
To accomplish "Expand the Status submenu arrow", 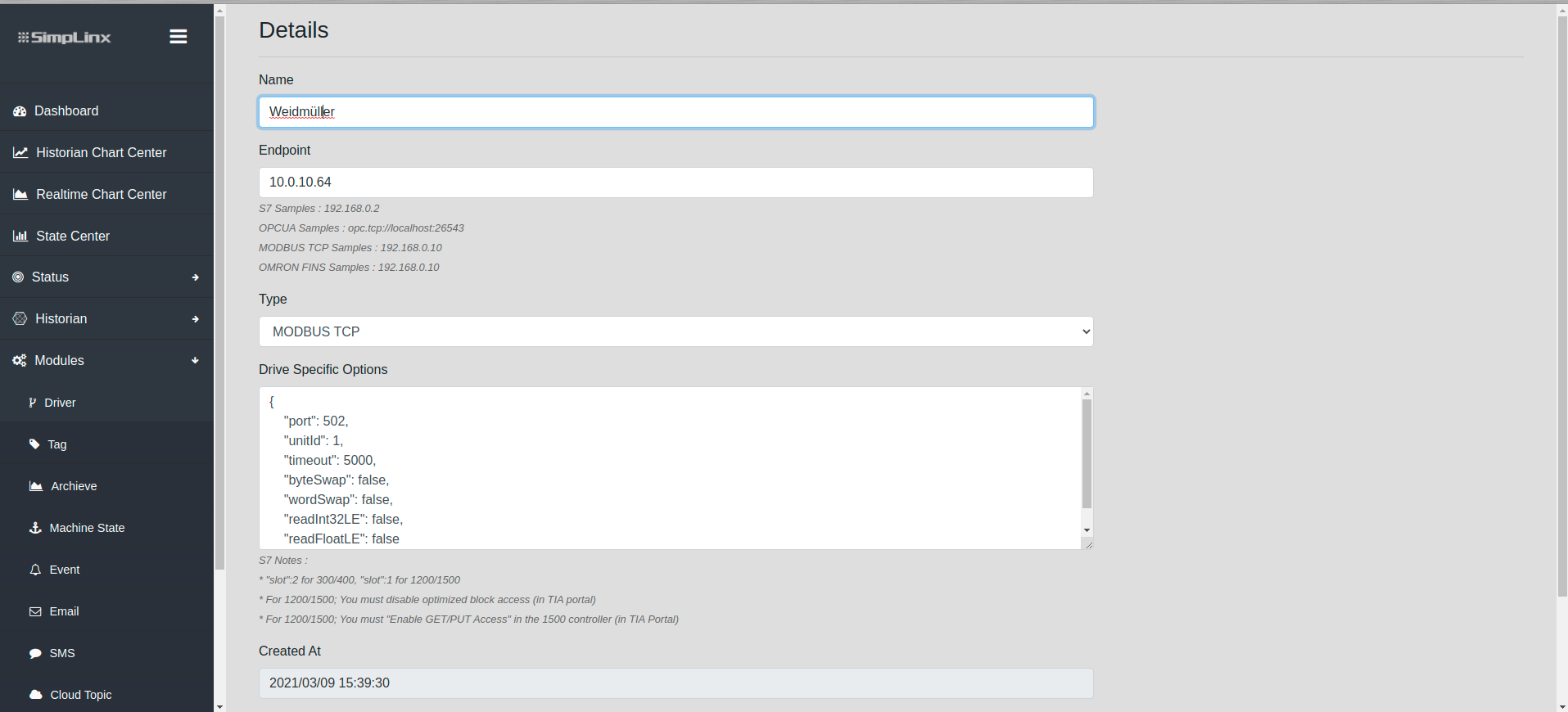I will pos(195,277).
